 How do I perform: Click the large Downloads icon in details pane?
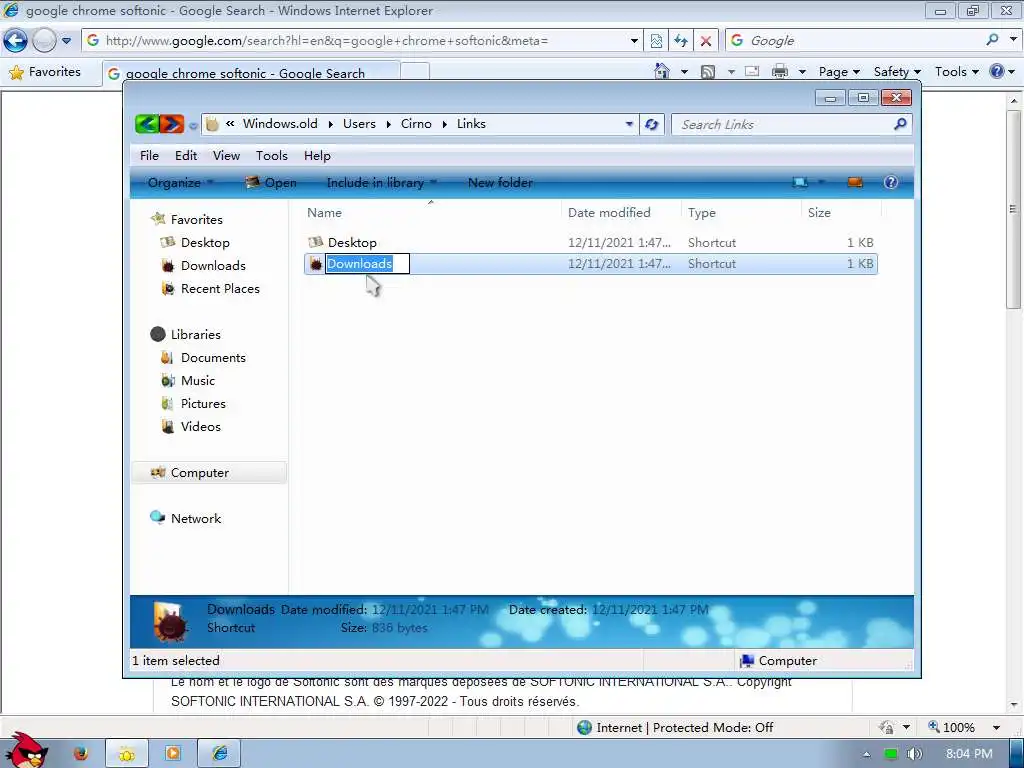pyautogui.click(x=170, y=621)
